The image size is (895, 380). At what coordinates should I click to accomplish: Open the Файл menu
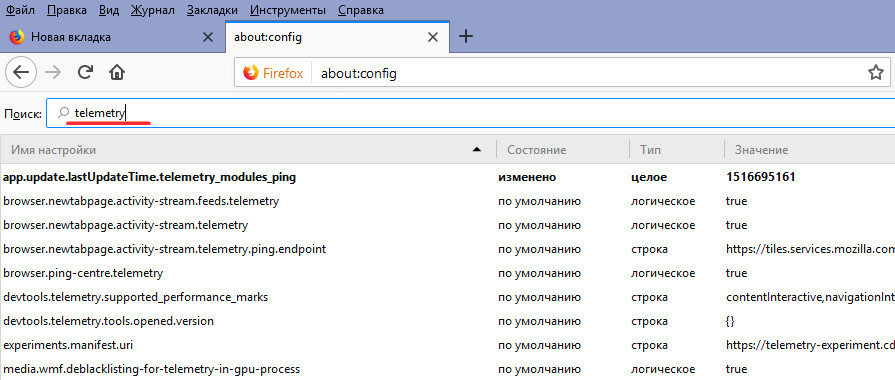[x=20, y=10]
